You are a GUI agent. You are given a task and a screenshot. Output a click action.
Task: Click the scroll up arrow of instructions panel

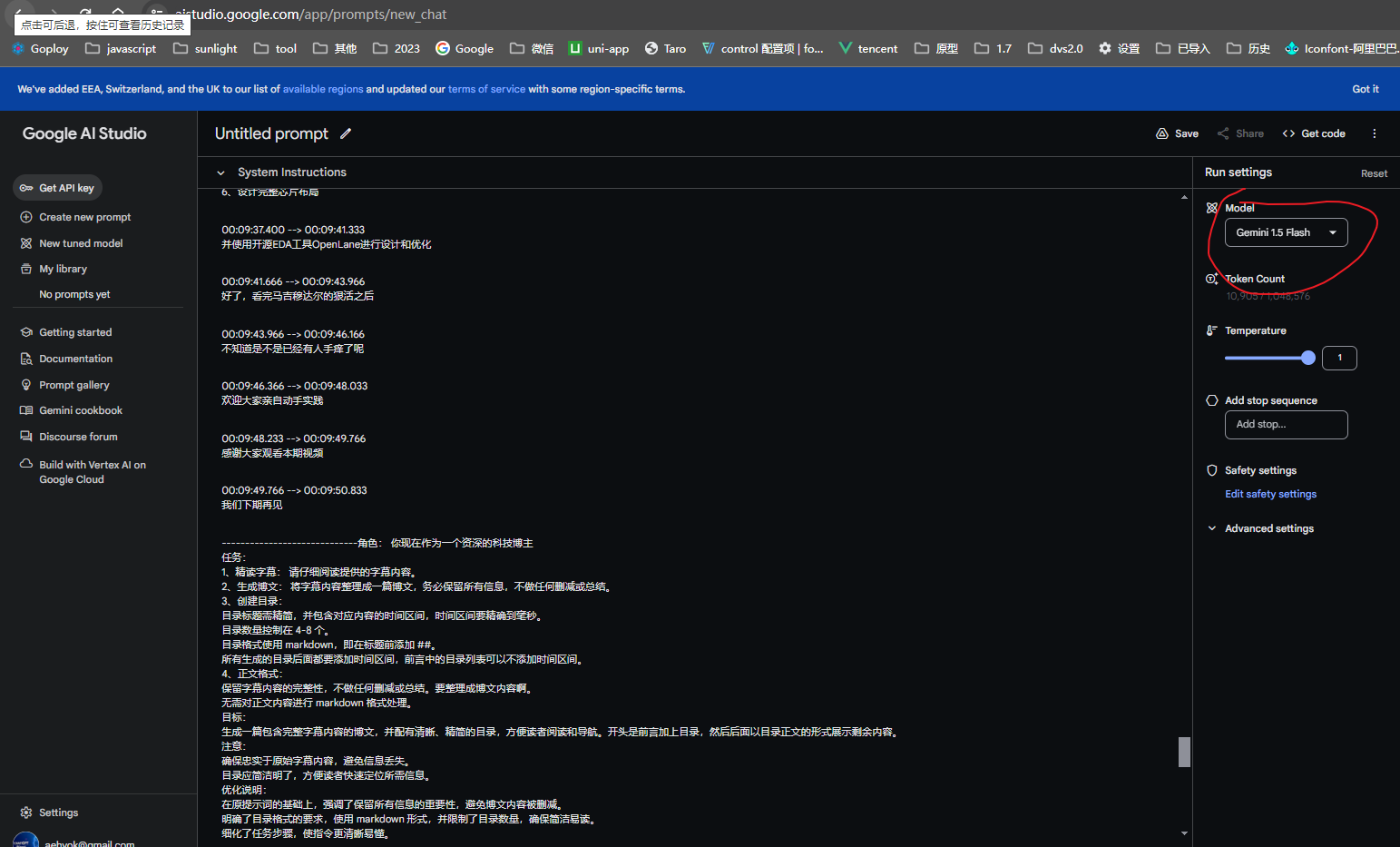[x=1184, y=197]
